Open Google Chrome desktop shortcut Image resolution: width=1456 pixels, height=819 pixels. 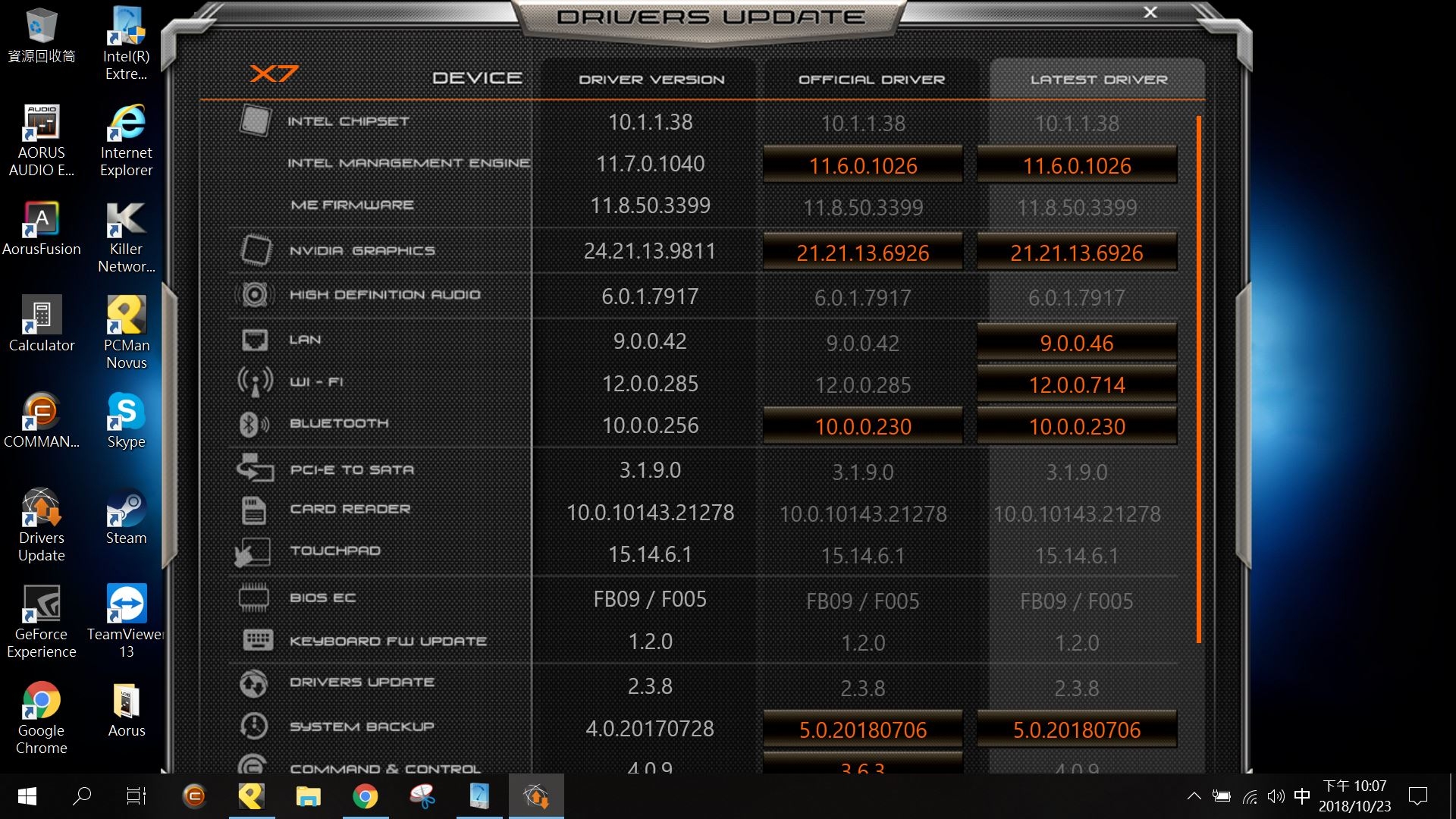coord(41,718)
